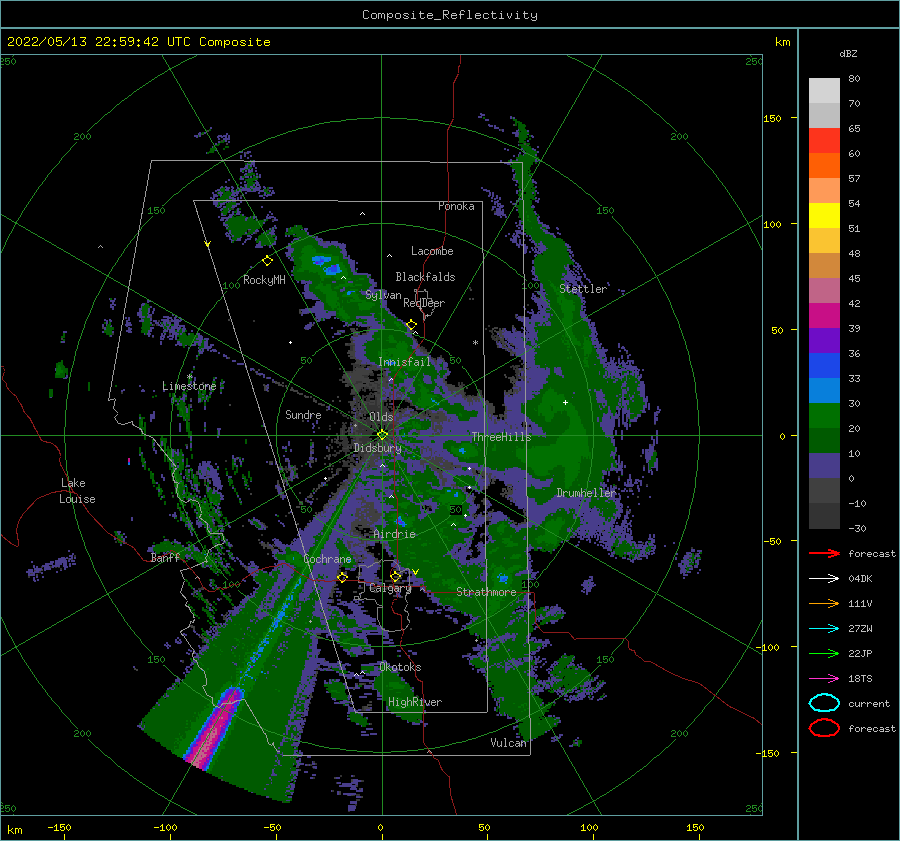Click the Innisfail label

[404, 362]
